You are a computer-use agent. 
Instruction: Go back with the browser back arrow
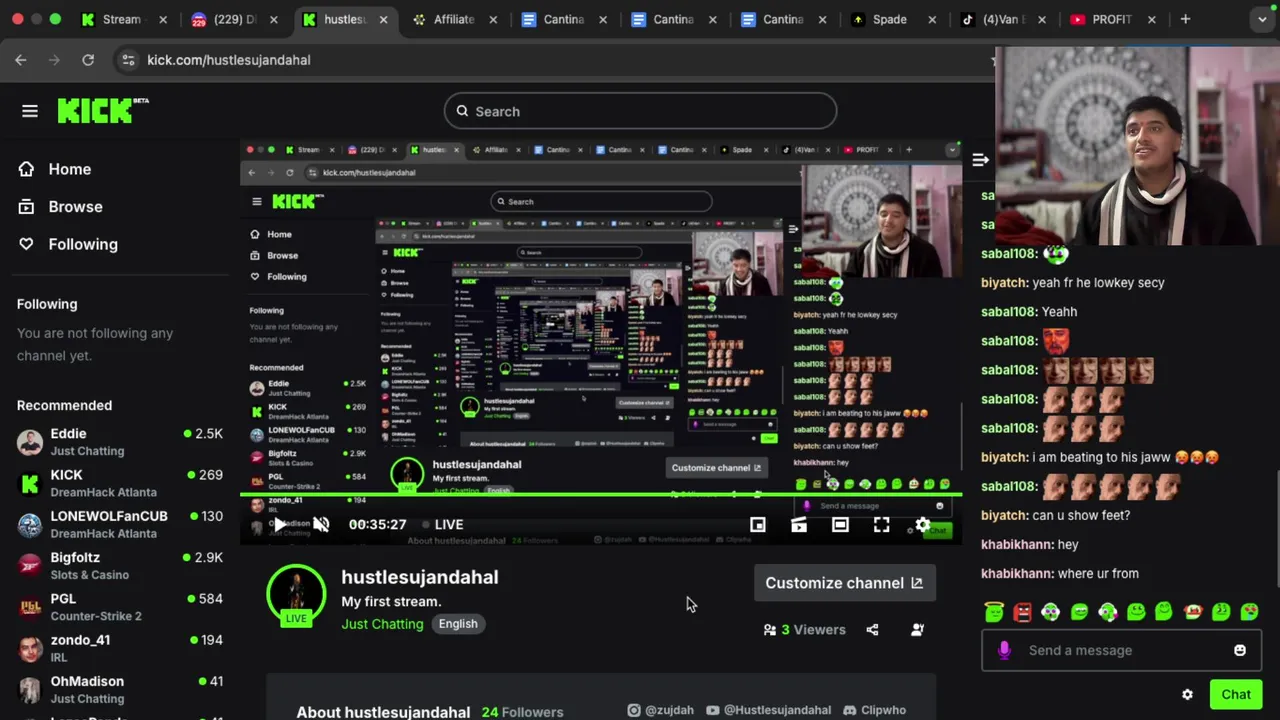[x=21, y=60]
